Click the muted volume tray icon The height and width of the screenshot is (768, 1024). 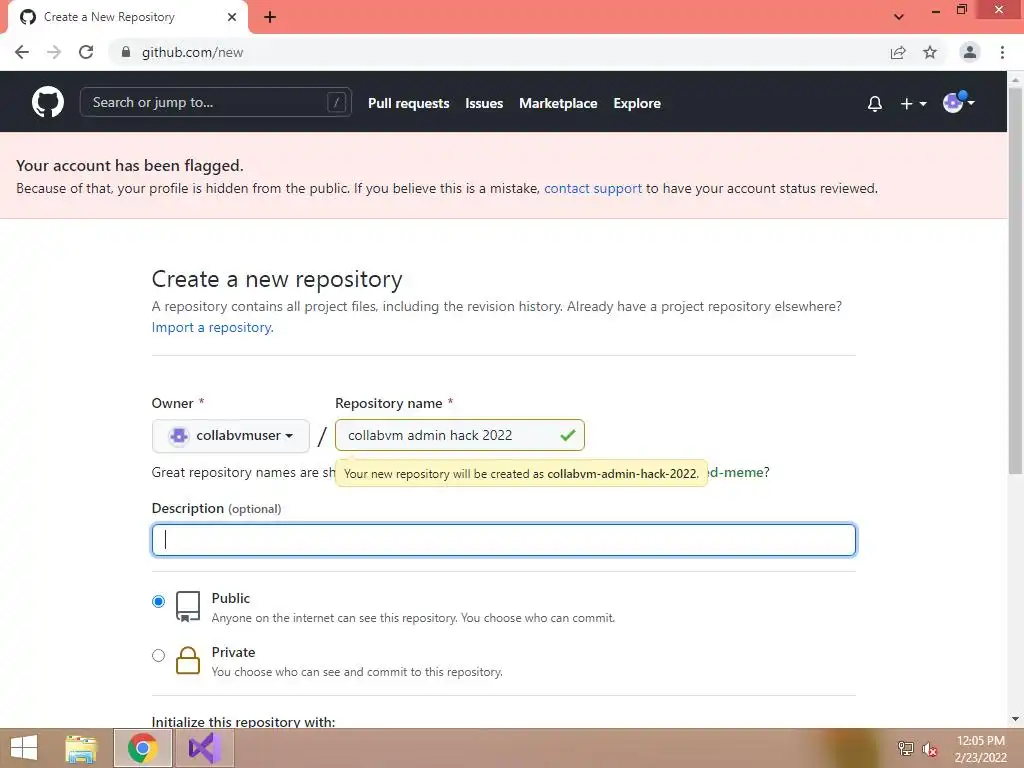pyautogui.click(x=929, y=749)
